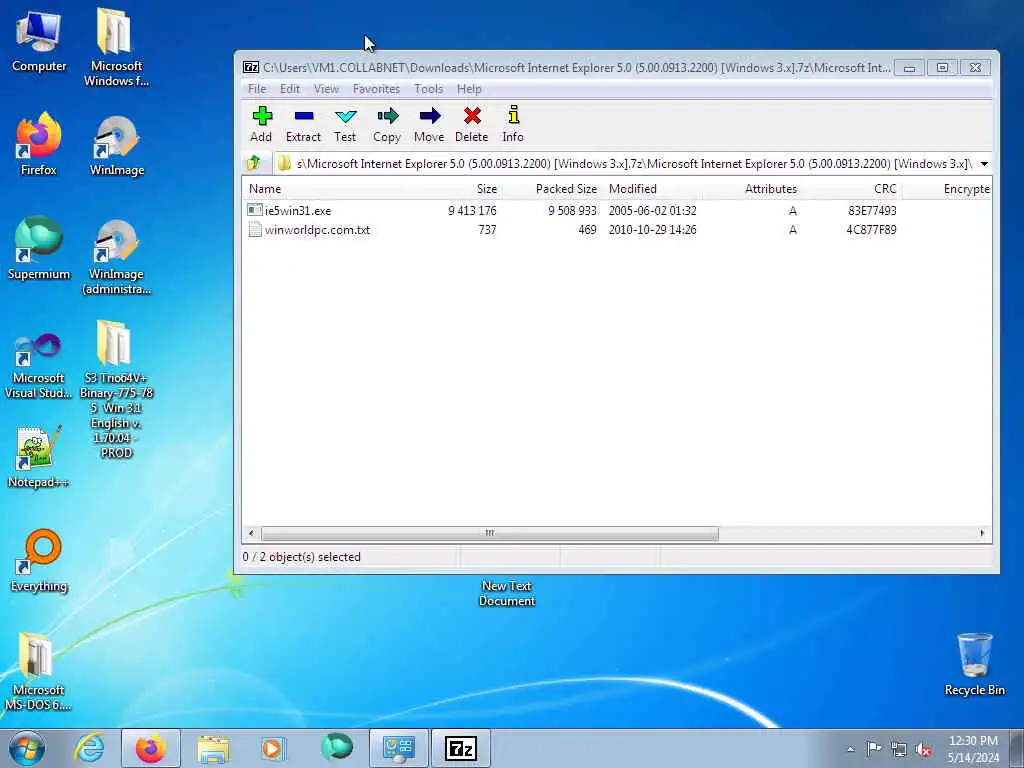Screen dimensions: 1024x768
Task: Click the horizontal scrollbar thumb in file list
Action: (x=490, y=534)
